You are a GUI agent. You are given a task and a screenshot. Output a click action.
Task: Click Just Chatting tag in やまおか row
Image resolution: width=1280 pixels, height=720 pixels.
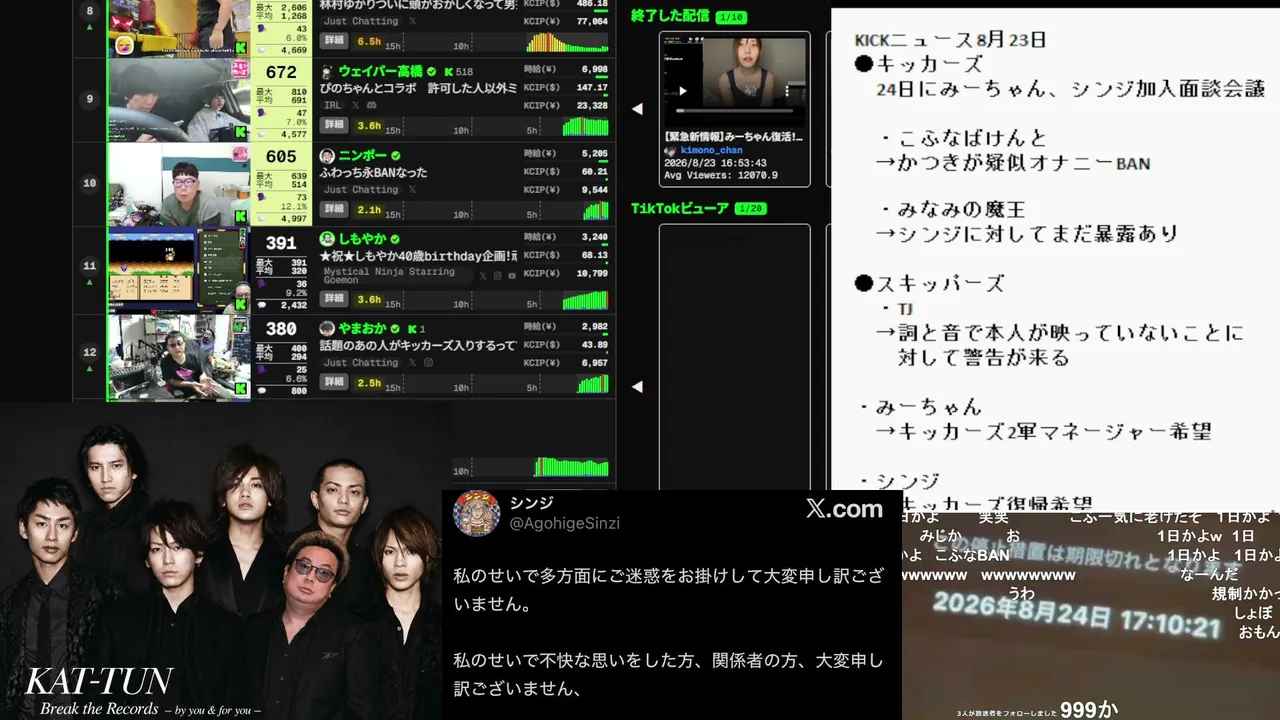coord(361,362)
